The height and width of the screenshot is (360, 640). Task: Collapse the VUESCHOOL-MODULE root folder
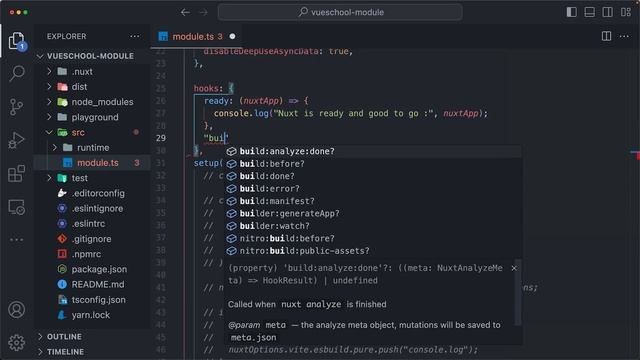40,56
